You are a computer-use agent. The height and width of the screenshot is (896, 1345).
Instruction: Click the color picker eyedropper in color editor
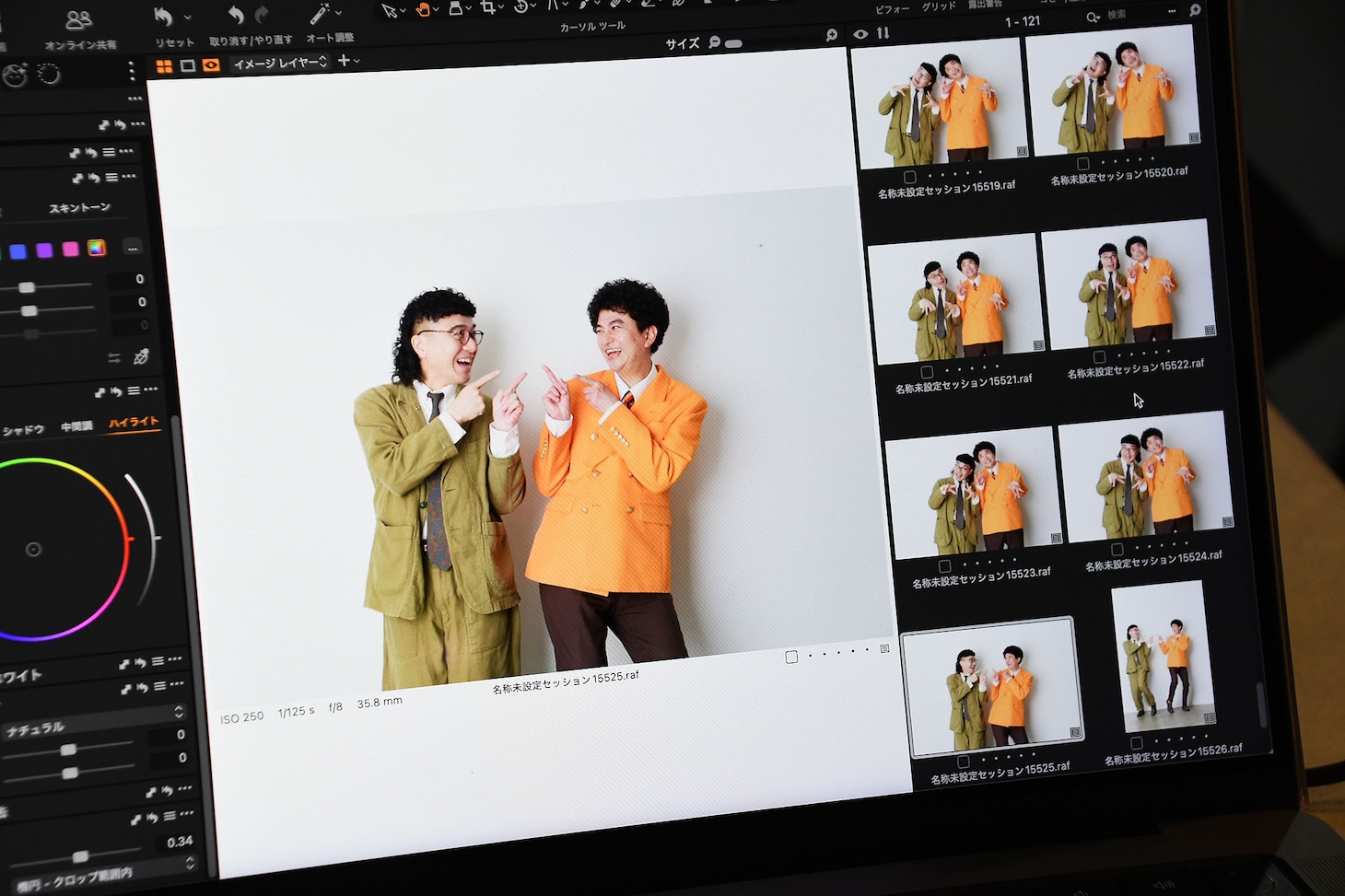point(141,356)
